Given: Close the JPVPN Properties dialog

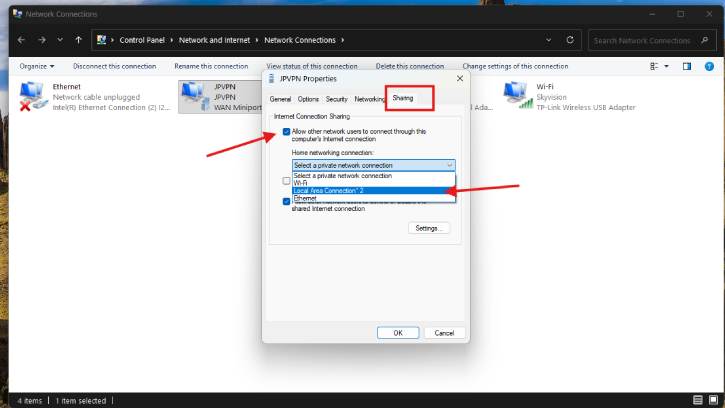Looking at the screenshot, I should [460, 79].
